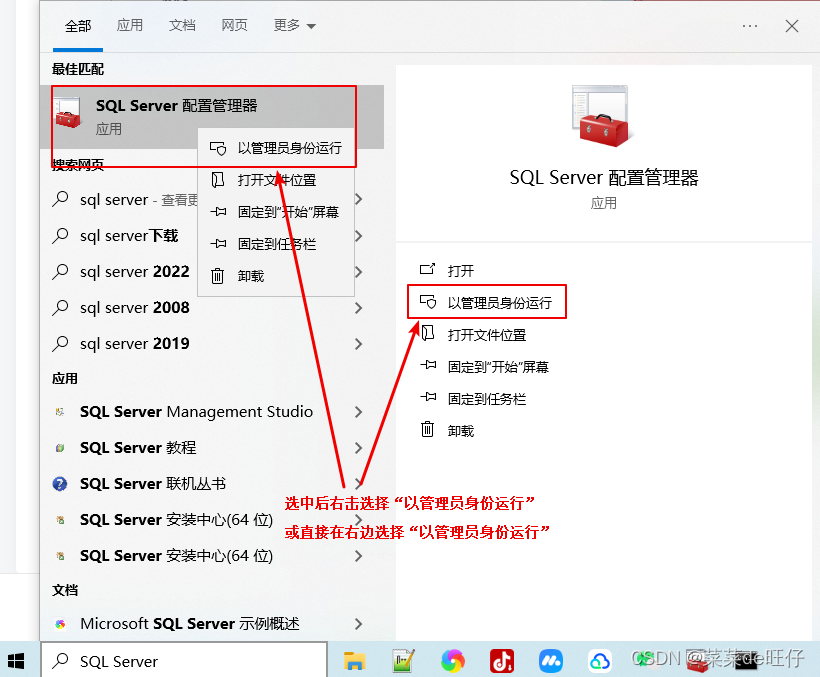Click magnifier icon beside sql server 2019
This screenshot has width=820, height=677.
(x=61, y=344)
